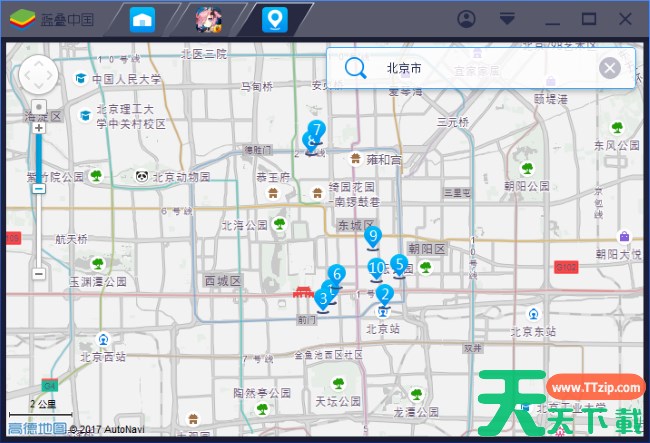Click the 北京理工大学 school icon
650x443 pixels.
(85, 115)
